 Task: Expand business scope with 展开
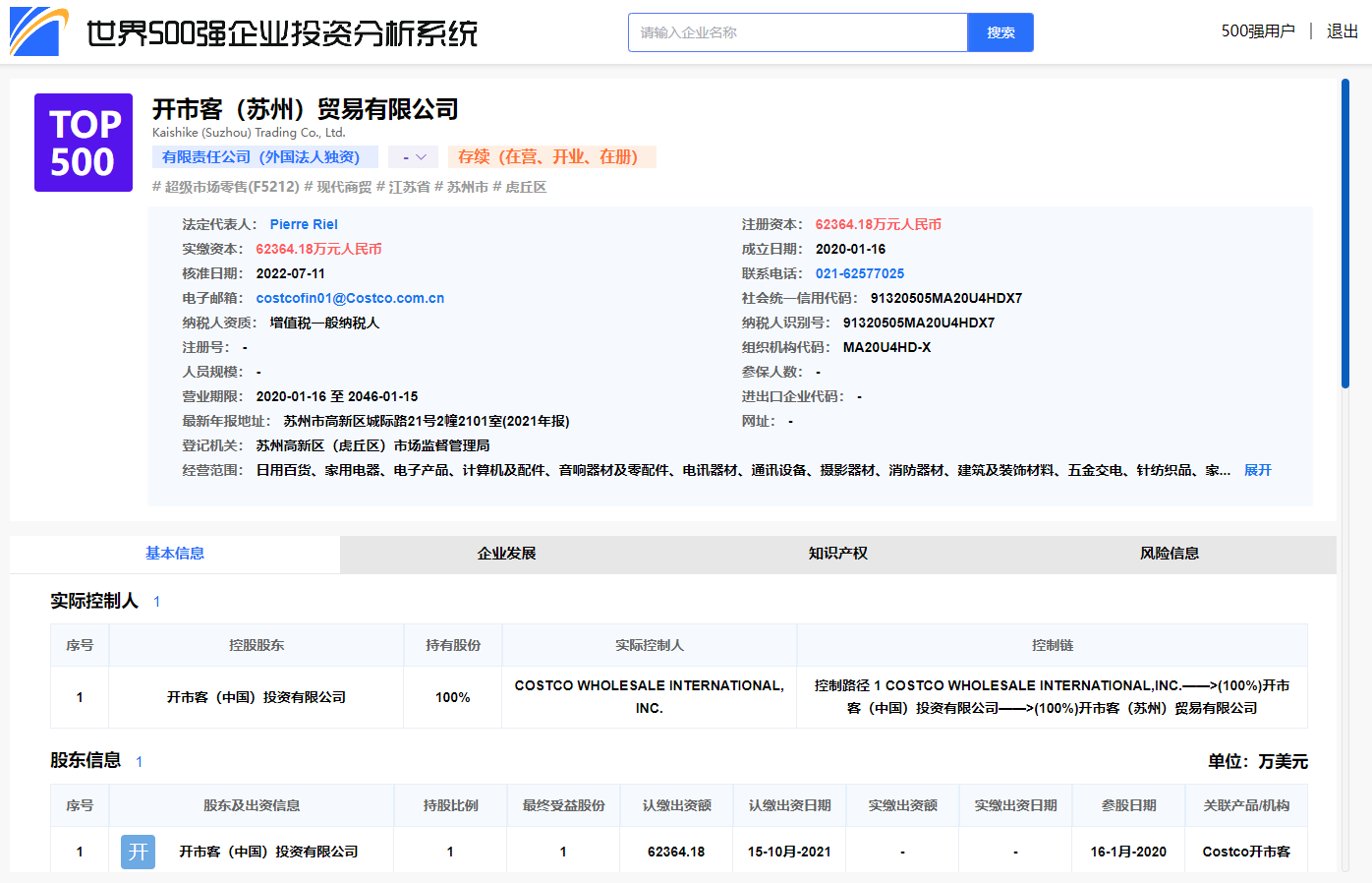point(1258,470)
